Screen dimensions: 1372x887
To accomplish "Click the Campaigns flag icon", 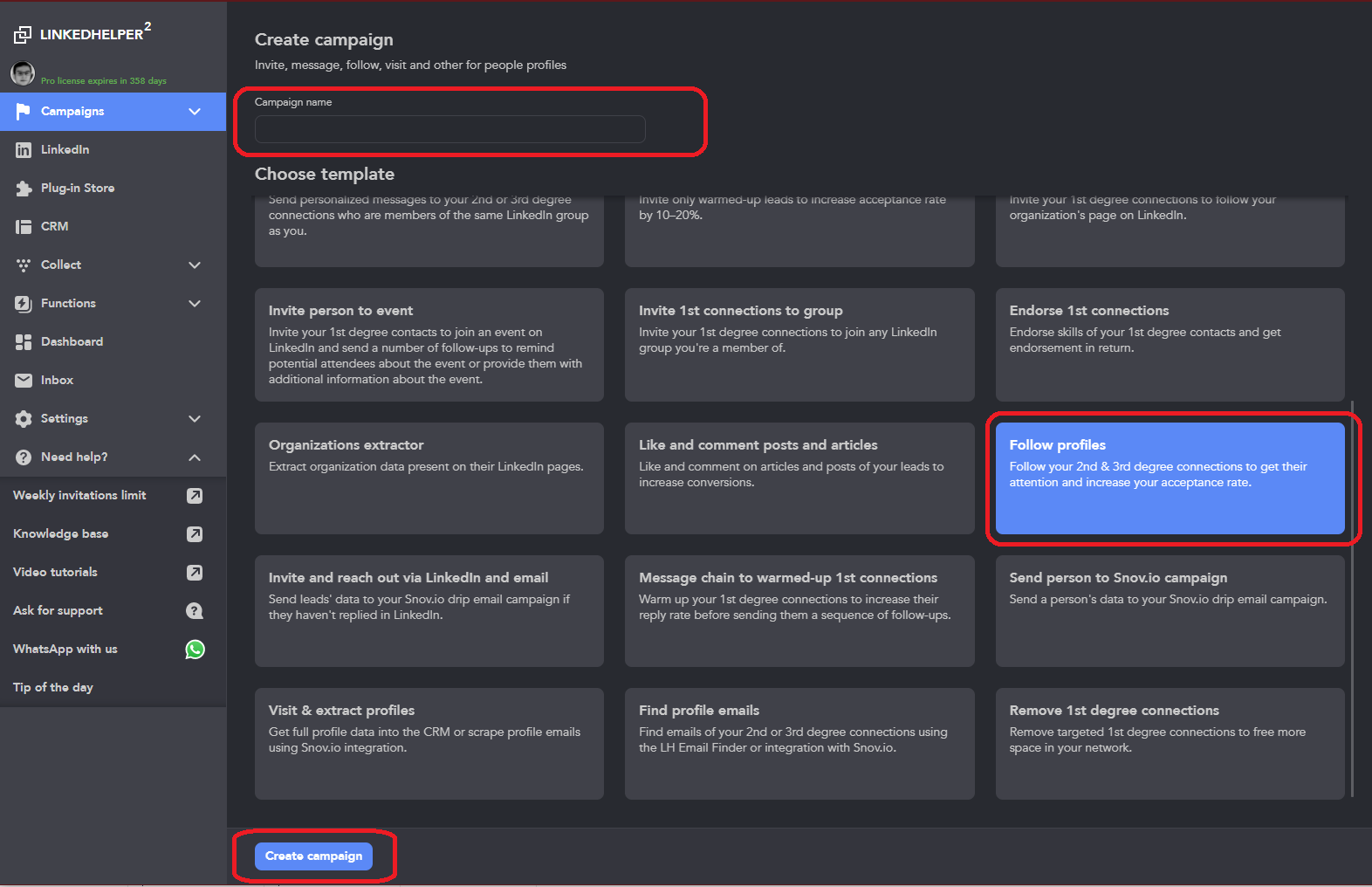I will [24, 111].
